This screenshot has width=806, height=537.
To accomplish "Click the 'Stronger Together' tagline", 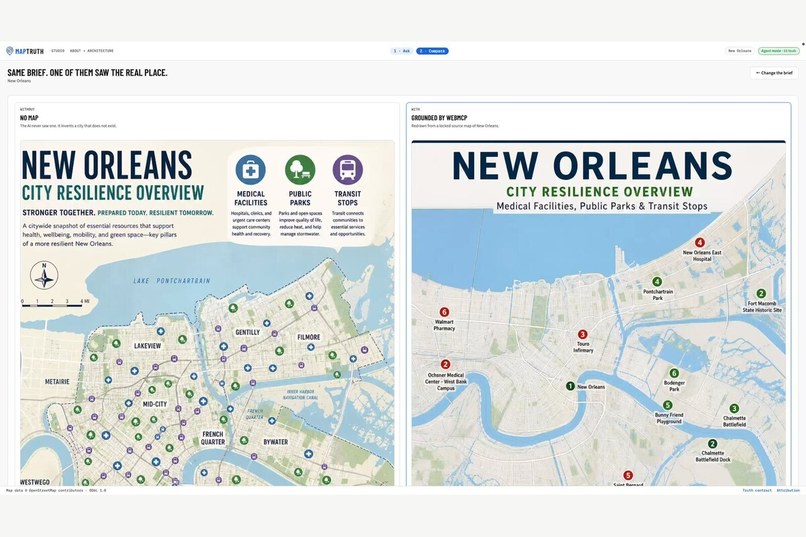I will click(x=118, y=212).
